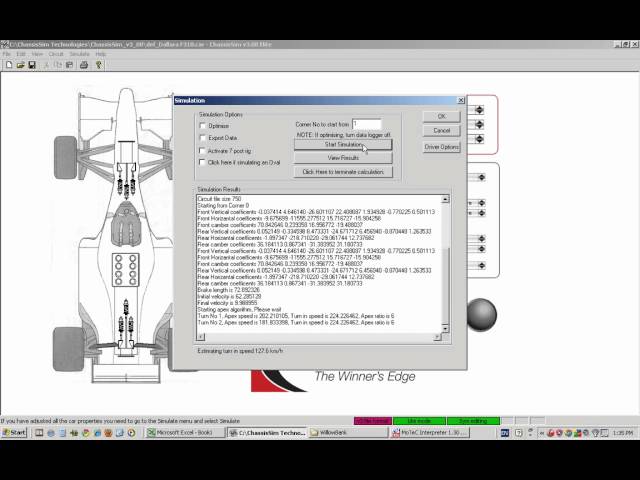Select the 'Initial velocity is 62.285128' line
Image resolution: width=640 pixels, height=480 pixels.
pyautogui.click(x=229, y=296)
